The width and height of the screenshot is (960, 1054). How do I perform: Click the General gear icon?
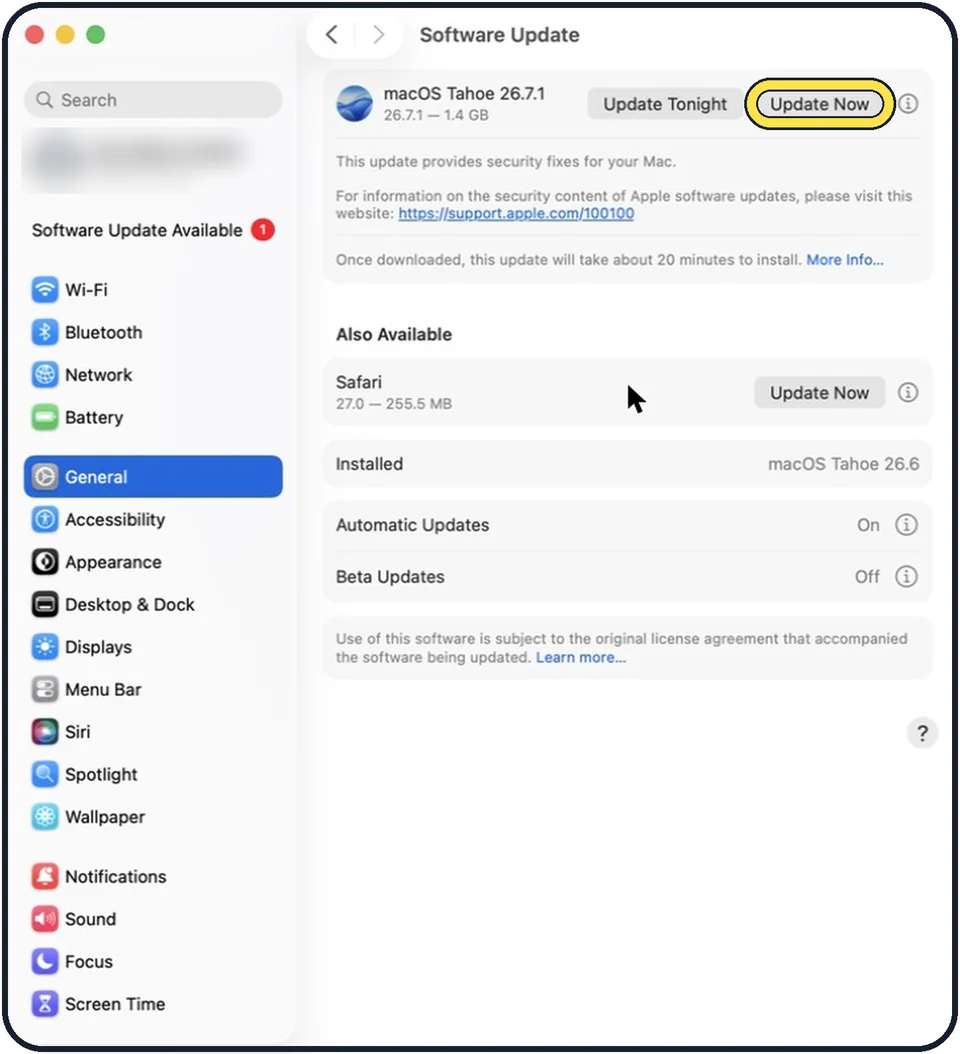coord(44,477)
